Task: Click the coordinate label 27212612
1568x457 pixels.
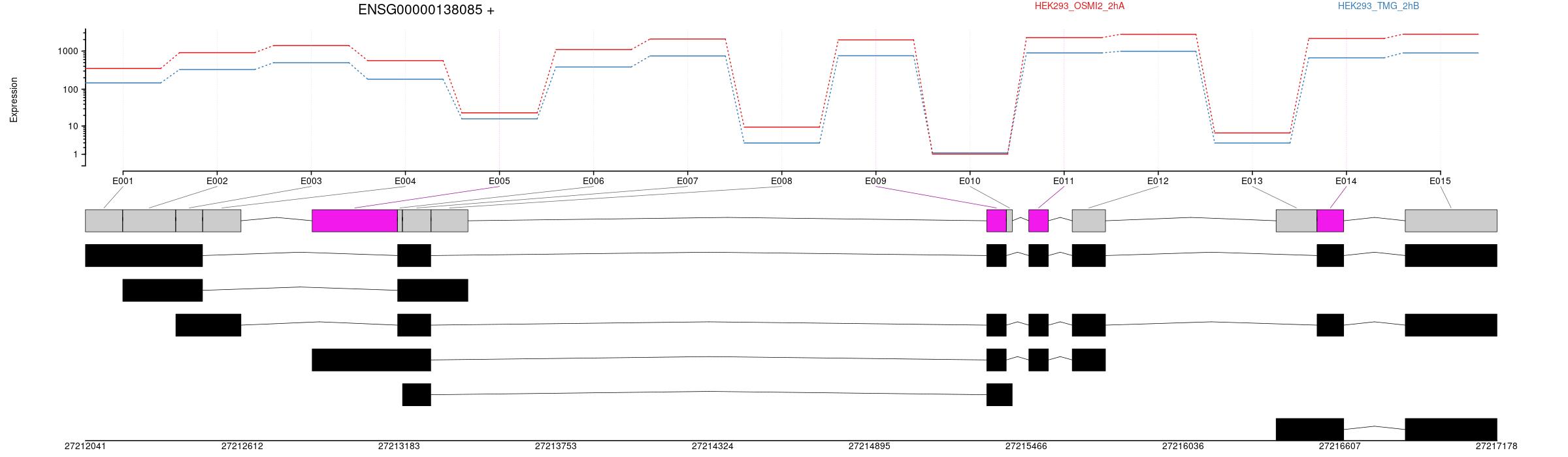Action: 242,447
